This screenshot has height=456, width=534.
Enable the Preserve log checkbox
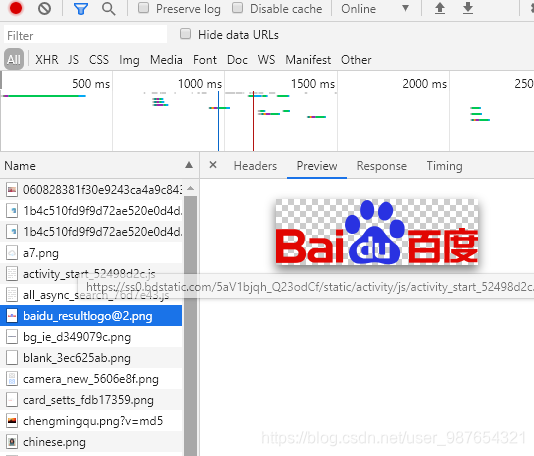pyautogui.click(x=143, y=8)
